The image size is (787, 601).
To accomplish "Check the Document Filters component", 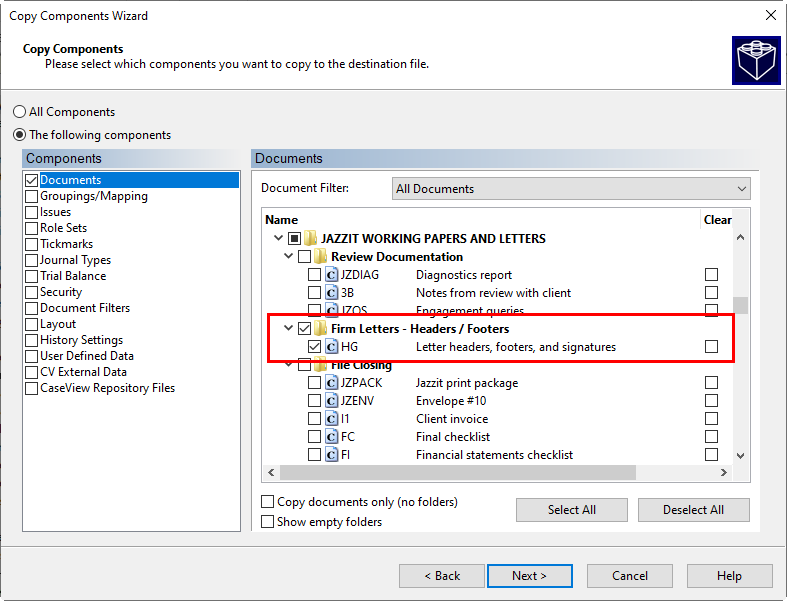I will pyautogui.click(x=31, y=308).
